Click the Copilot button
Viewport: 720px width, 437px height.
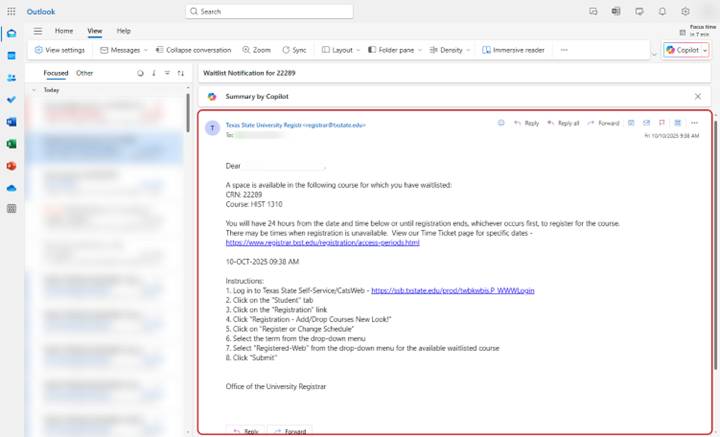click(682, 50)
